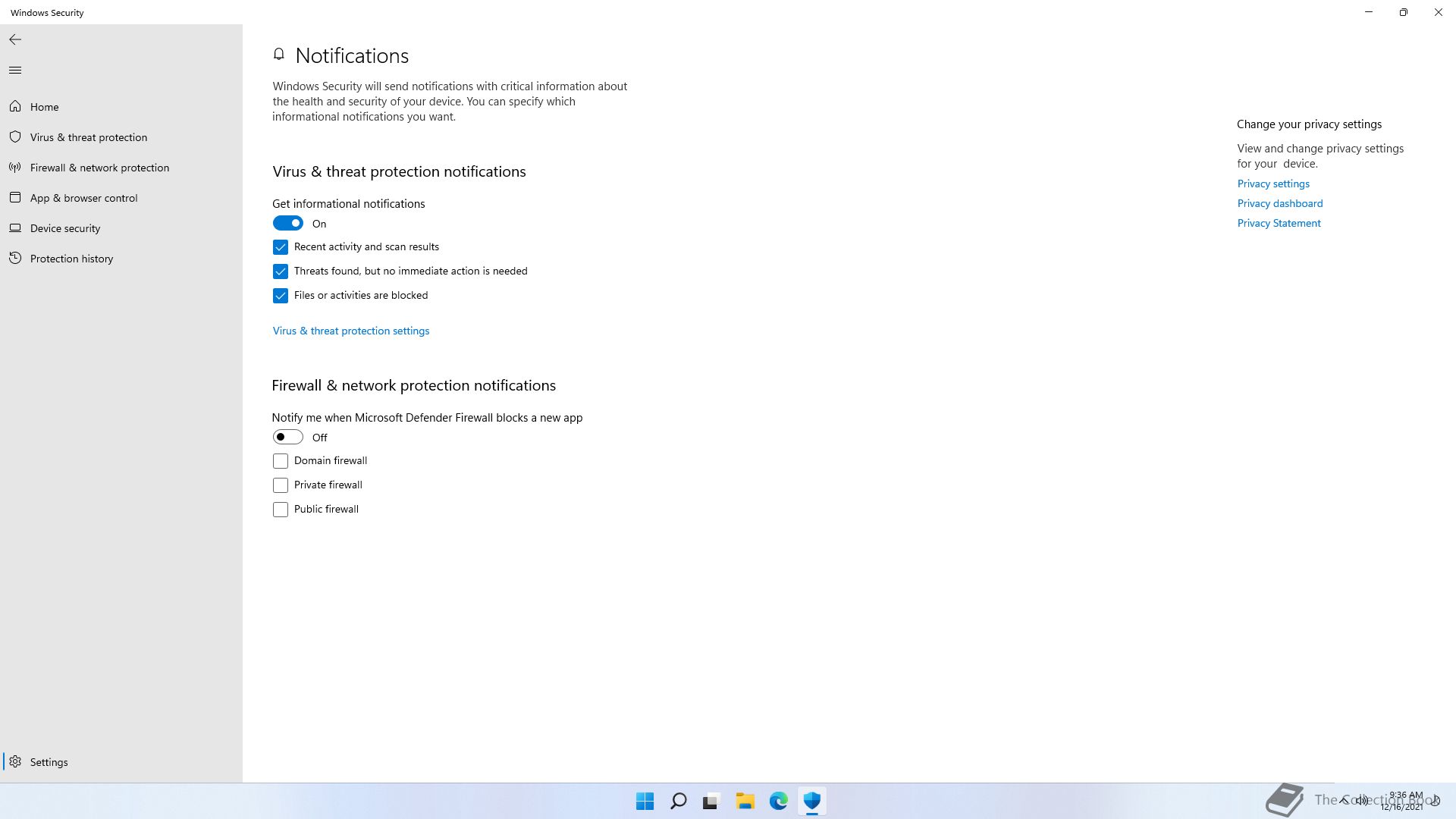Click the Device security laptop icon
Image resolution: width=1456 pixels, height=819 pixels.
(x=15, y=228)
